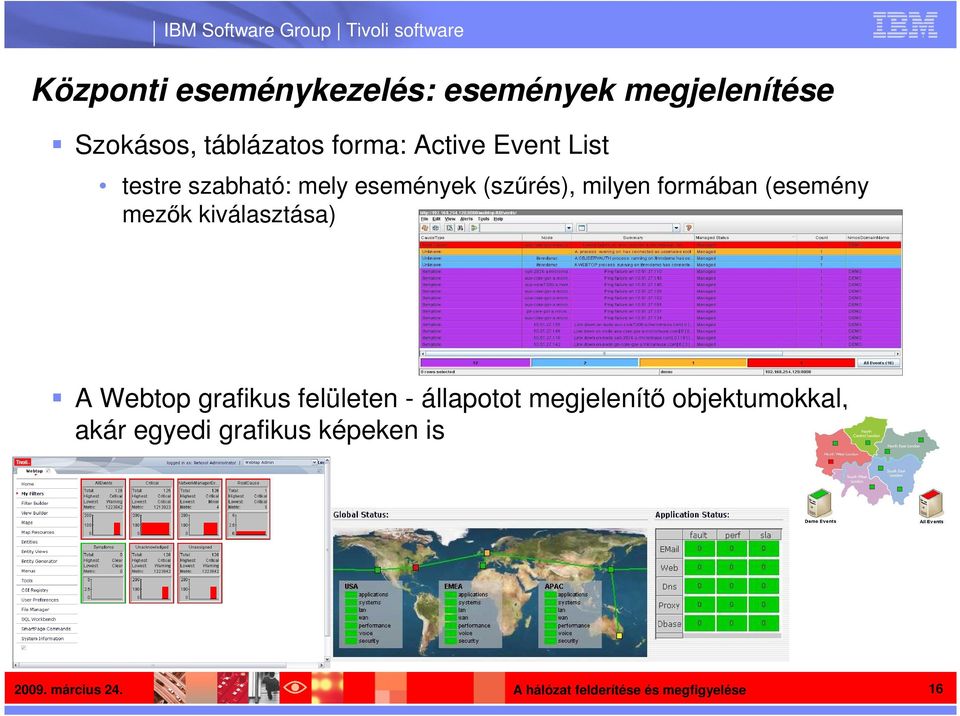Screen dimensions: 960x716
Task: Select the OBJSERVAUTH process event row
Action: [660, 258]
